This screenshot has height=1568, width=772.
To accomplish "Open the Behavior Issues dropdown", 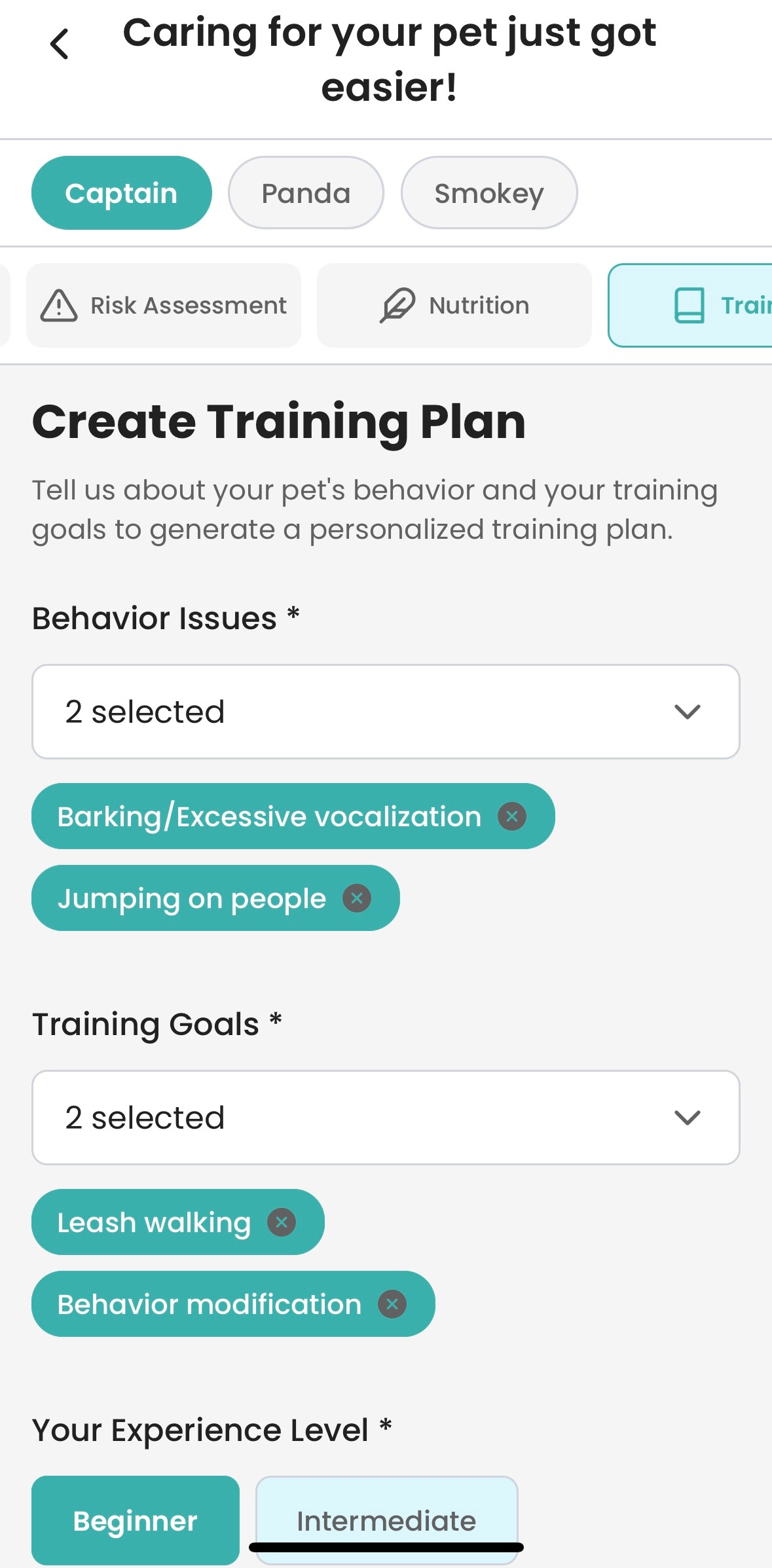I will tap(386, 712).
